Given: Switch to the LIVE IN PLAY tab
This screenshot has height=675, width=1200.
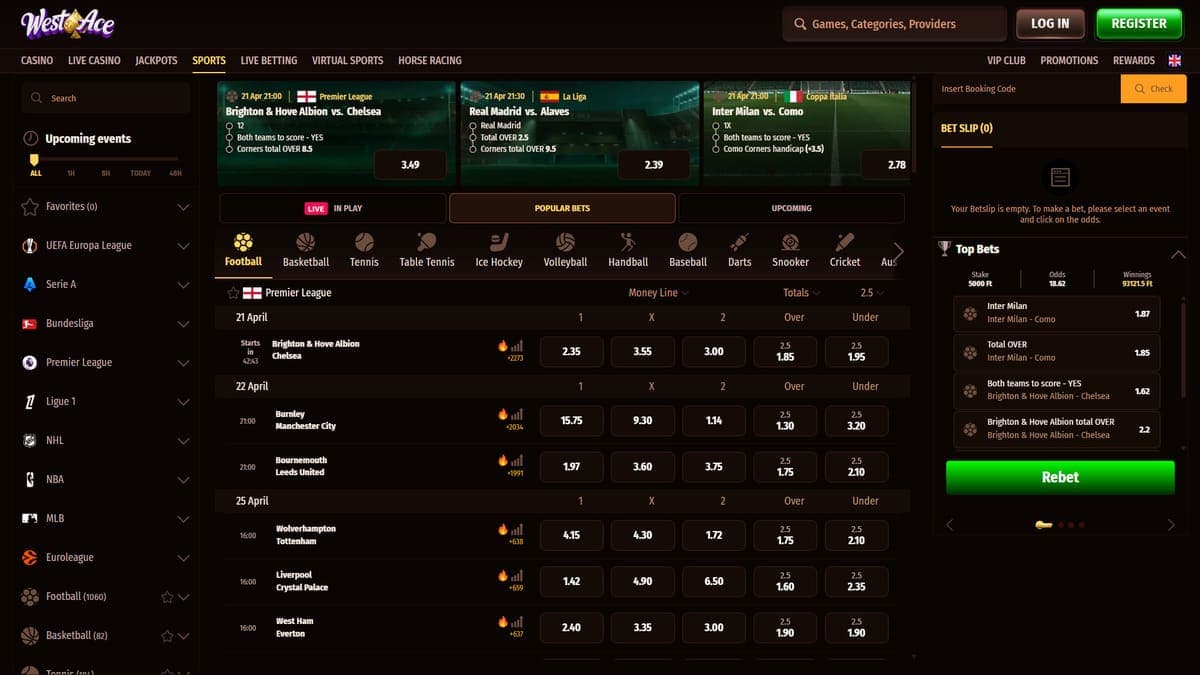Looking at the screenshot, I should tap(333, 208).
